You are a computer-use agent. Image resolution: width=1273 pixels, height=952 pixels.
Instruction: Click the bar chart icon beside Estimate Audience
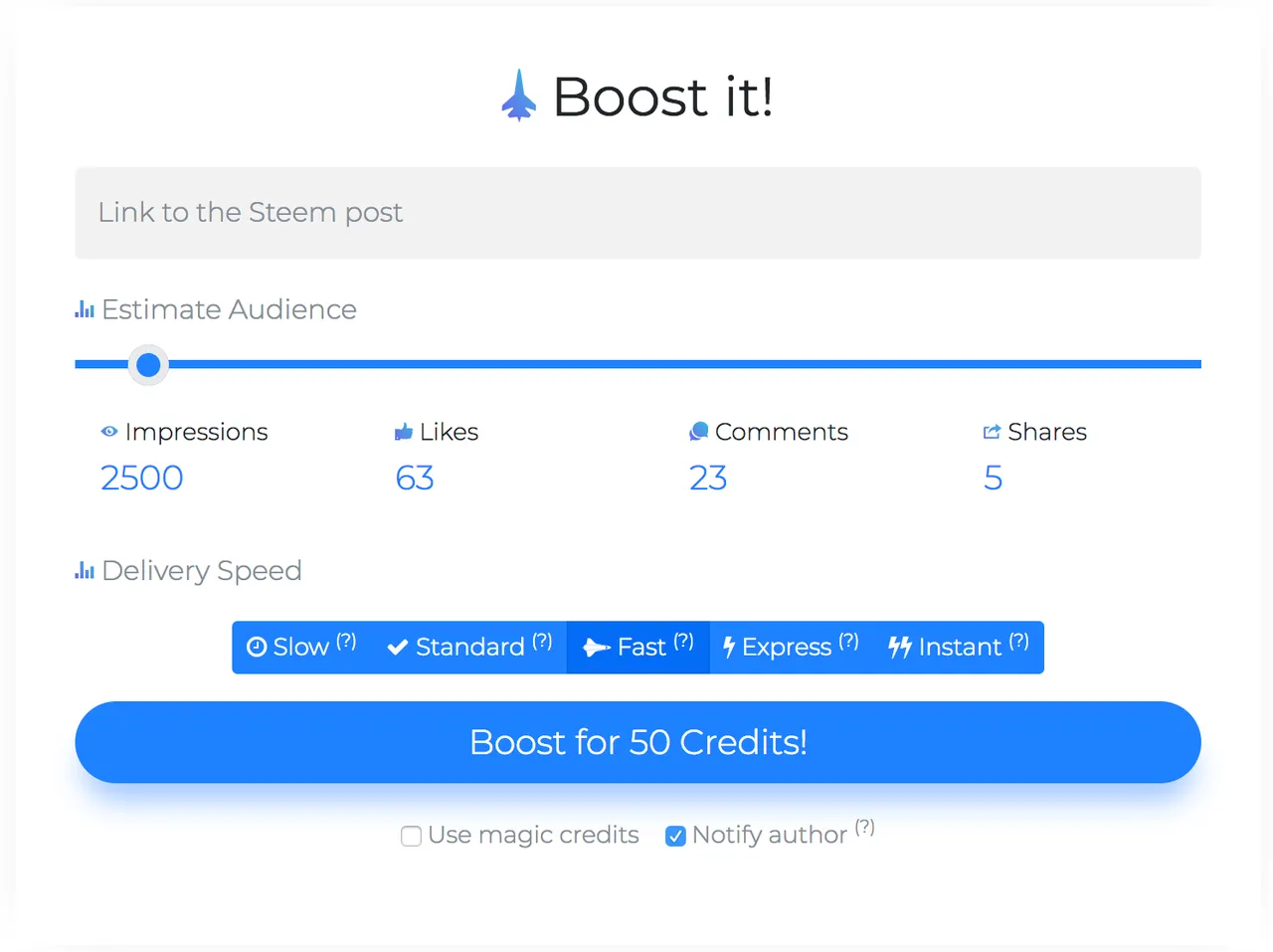pos(85,310)
